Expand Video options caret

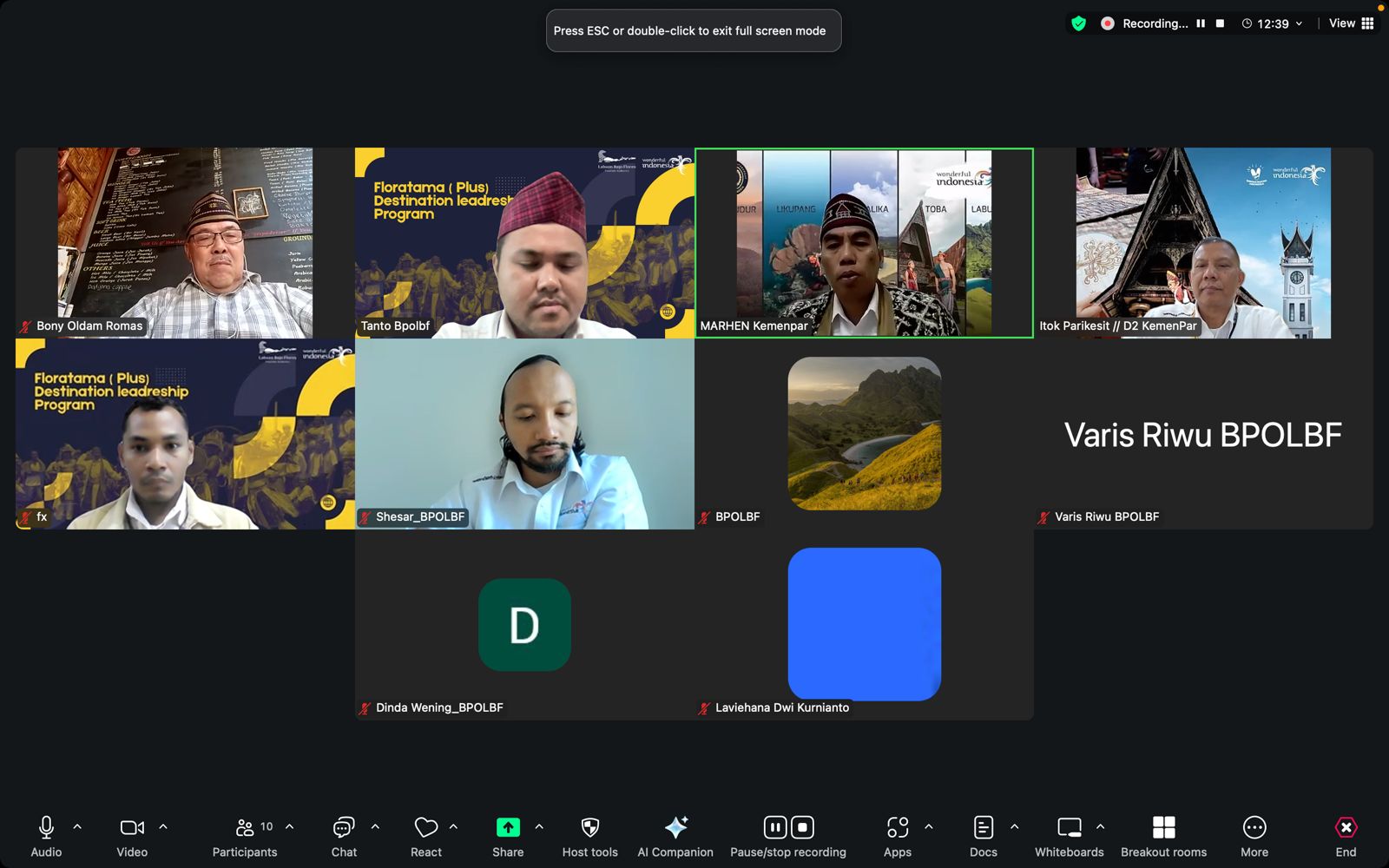pyautogui.click(x=163, y=827)
